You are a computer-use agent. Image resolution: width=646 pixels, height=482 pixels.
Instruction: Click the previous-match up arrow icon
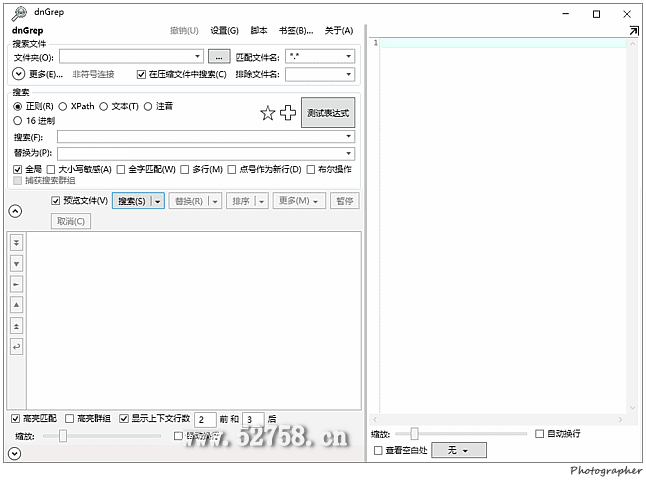pos(16,305)
